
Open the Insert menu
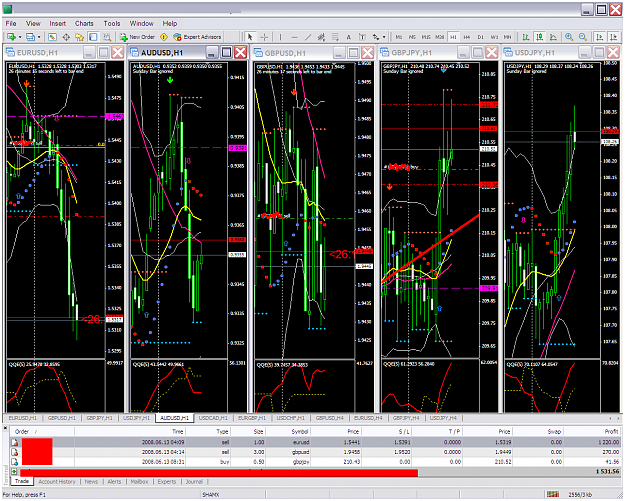pos(58,24)
